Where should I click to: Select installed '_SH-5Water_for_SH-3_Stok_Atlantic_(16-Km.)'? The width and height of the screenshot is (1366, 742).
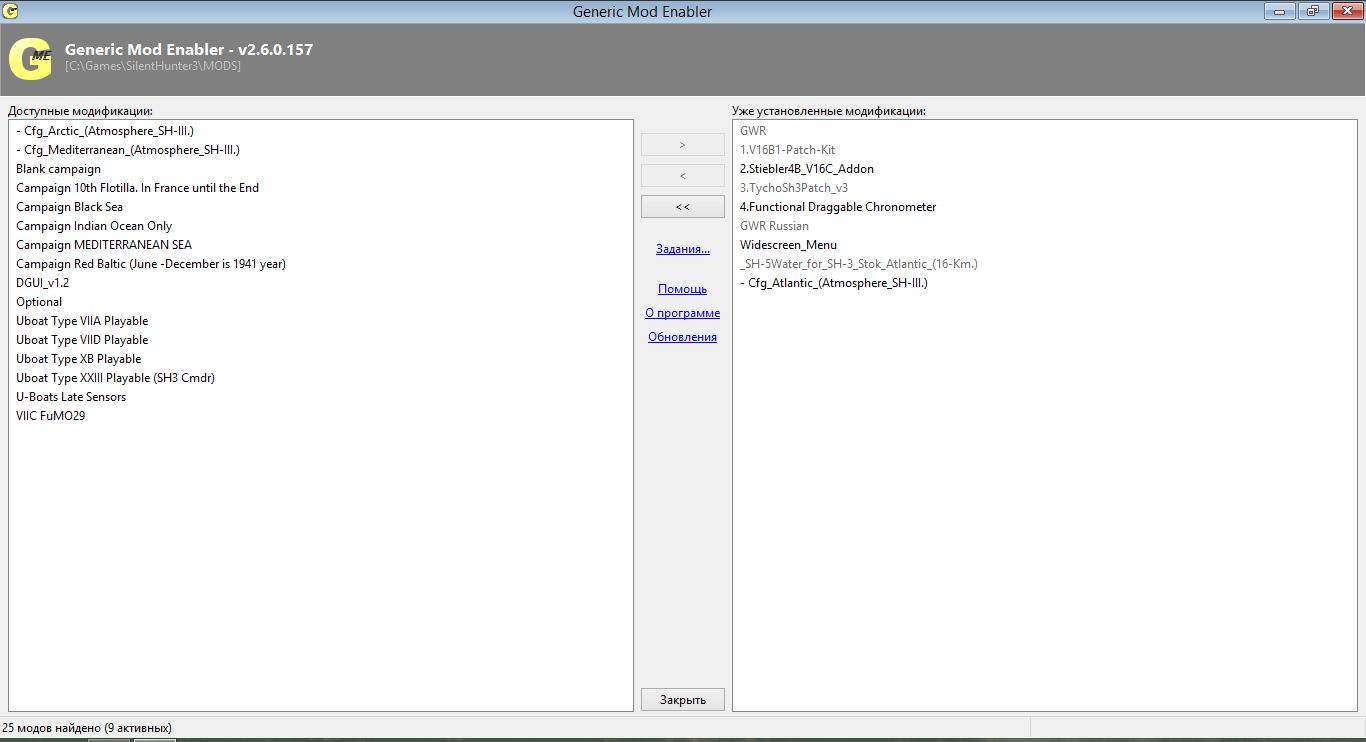(x=859, y=264)
